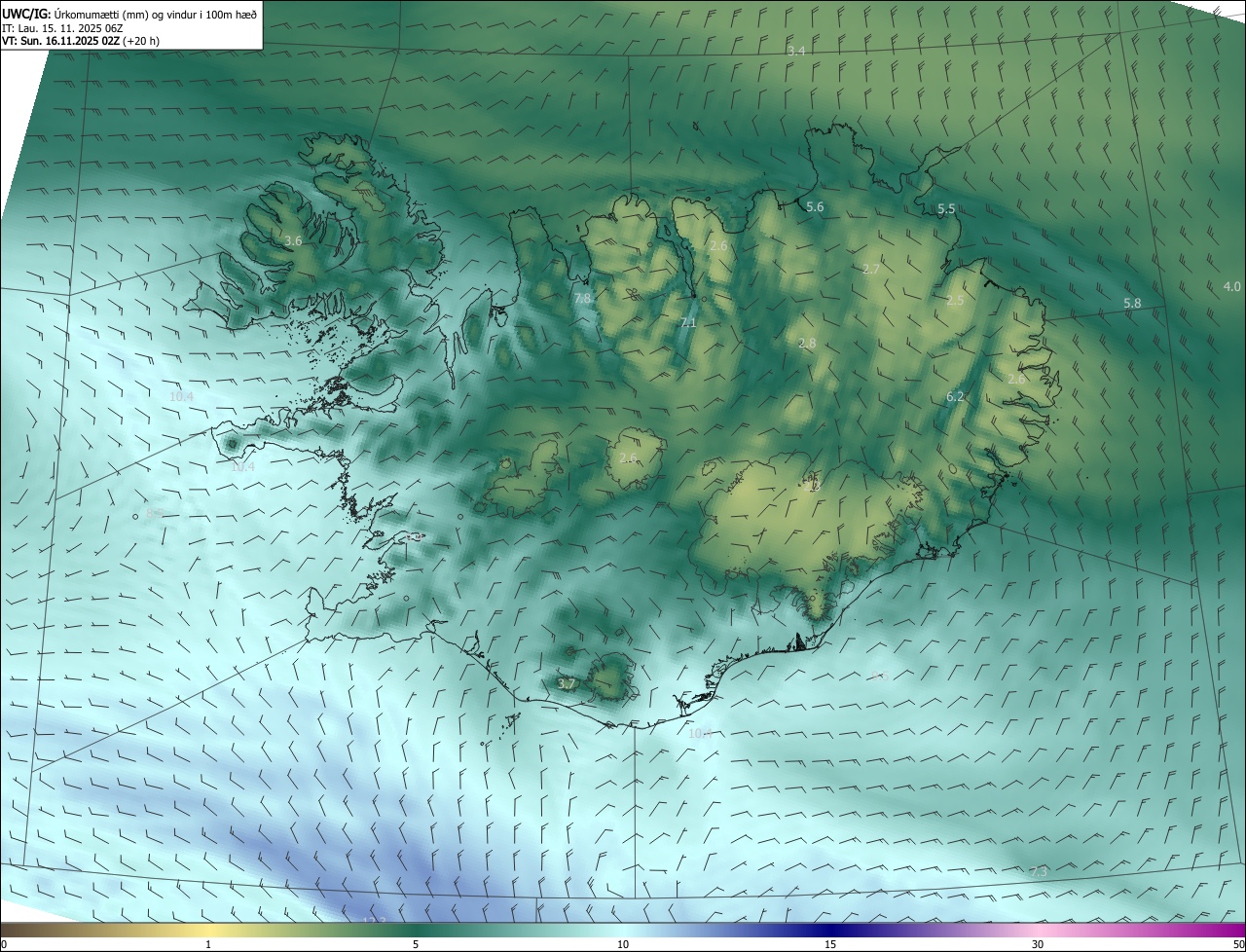Click the map value label "2.7"
The width and height of the screenshot is (1246, 952).
click(x=871, y=269)
